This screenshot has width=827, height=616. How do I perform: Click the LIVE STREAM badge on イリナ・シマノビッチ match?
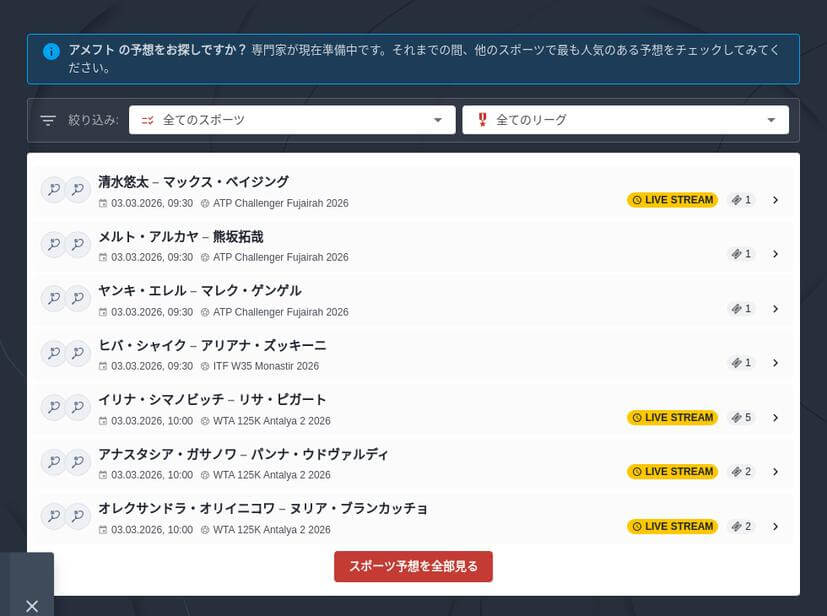click(x=672, y=418)
